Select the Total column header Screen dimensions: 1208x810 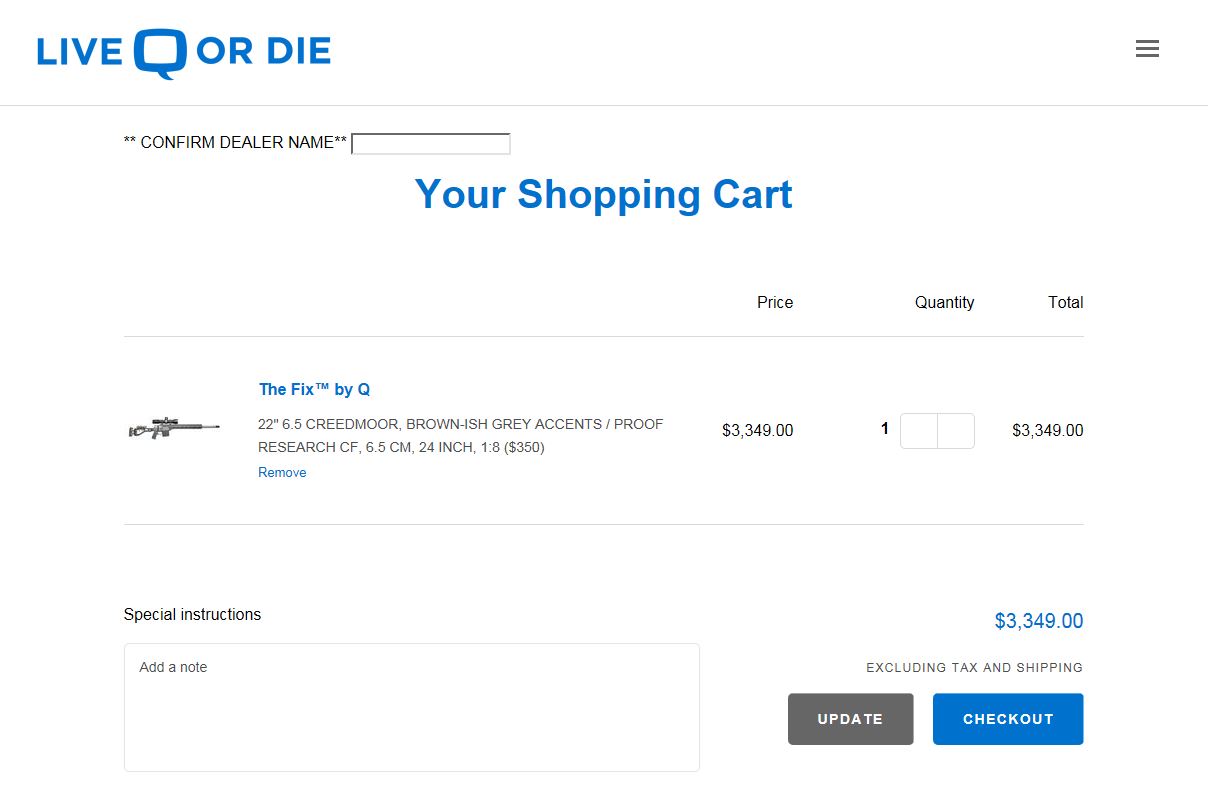[x=1065, y=302]
